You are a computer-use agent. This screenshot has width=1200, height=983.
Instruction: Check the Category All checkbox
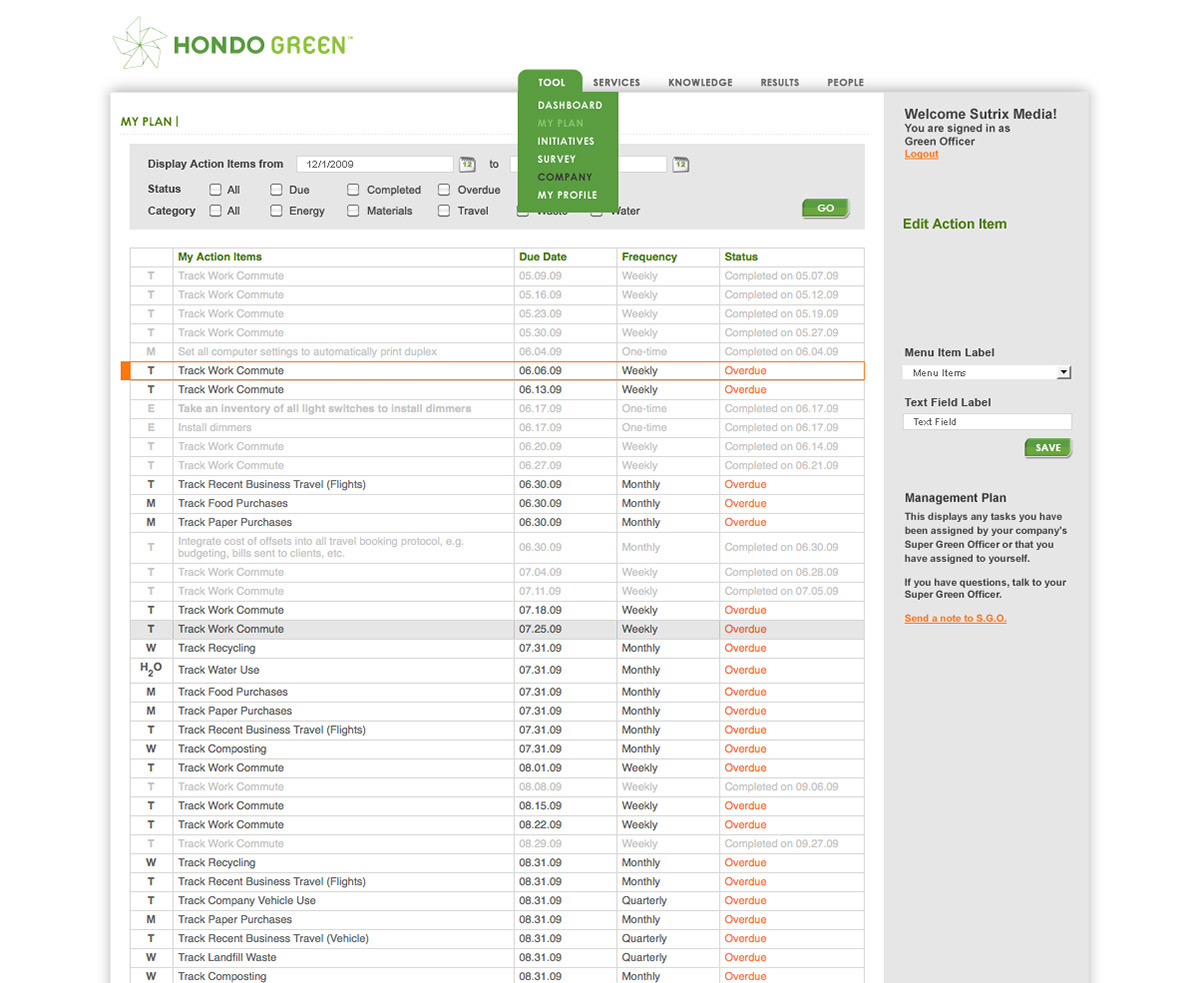[215, 211]
